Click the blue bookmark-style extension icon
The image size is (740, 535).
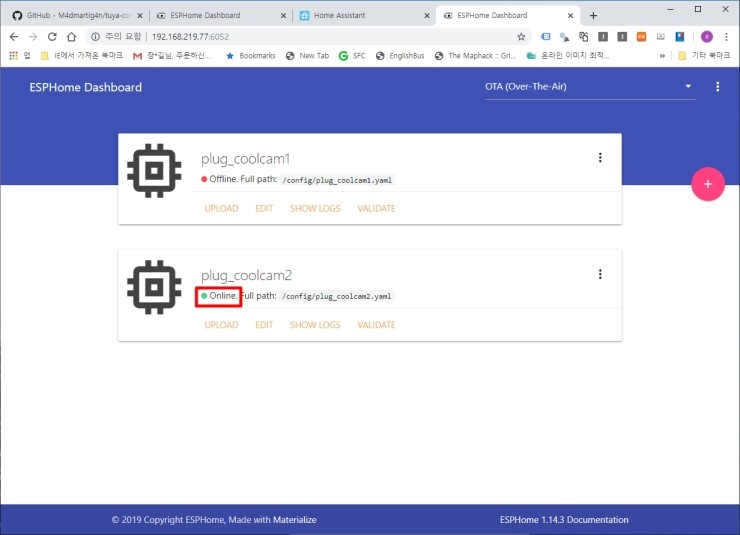point(680,37)
